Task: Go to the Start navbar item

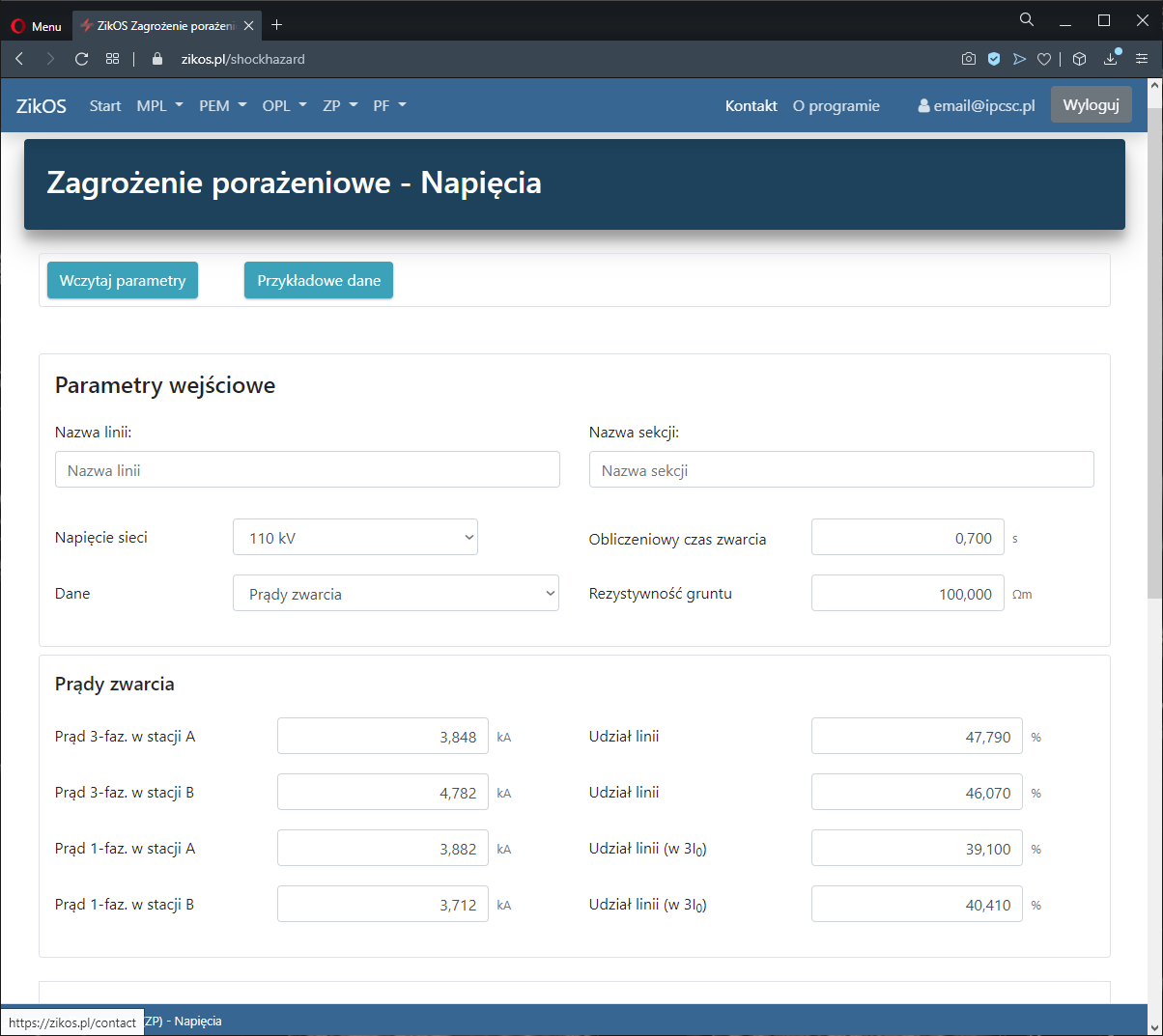Action: 105,105
